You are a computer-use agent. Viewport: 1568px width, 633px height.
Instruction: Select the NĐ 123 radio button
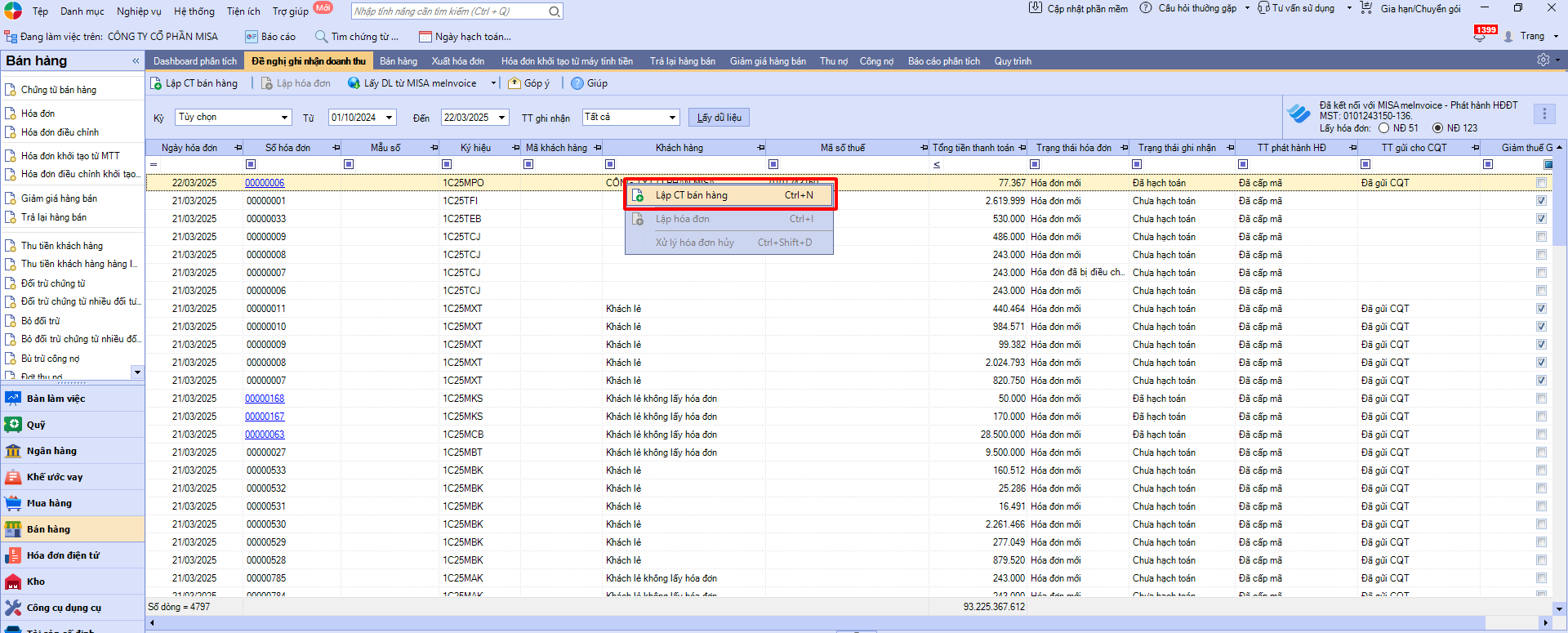1437,128
